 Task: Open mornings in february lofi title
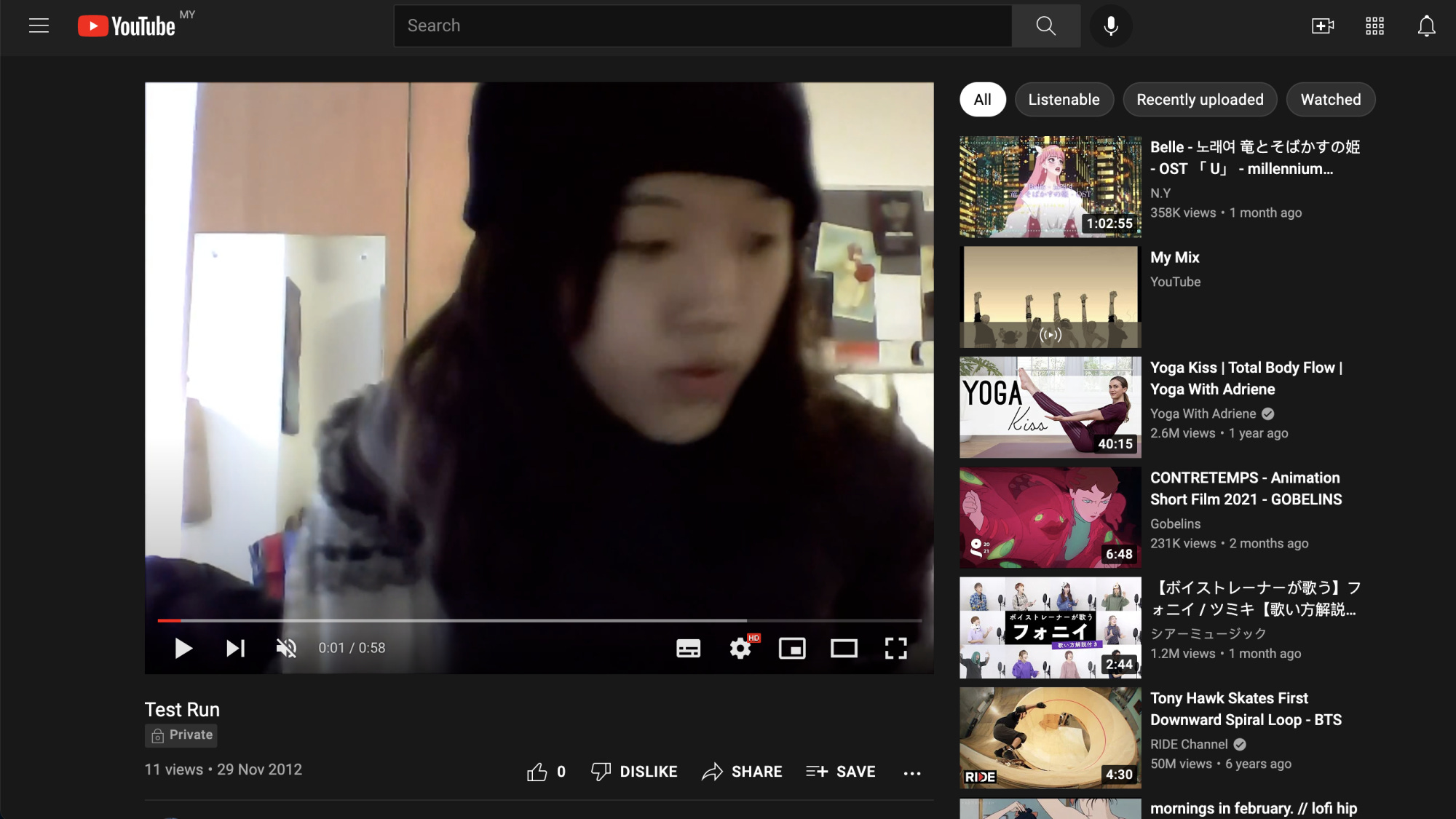1253,808
